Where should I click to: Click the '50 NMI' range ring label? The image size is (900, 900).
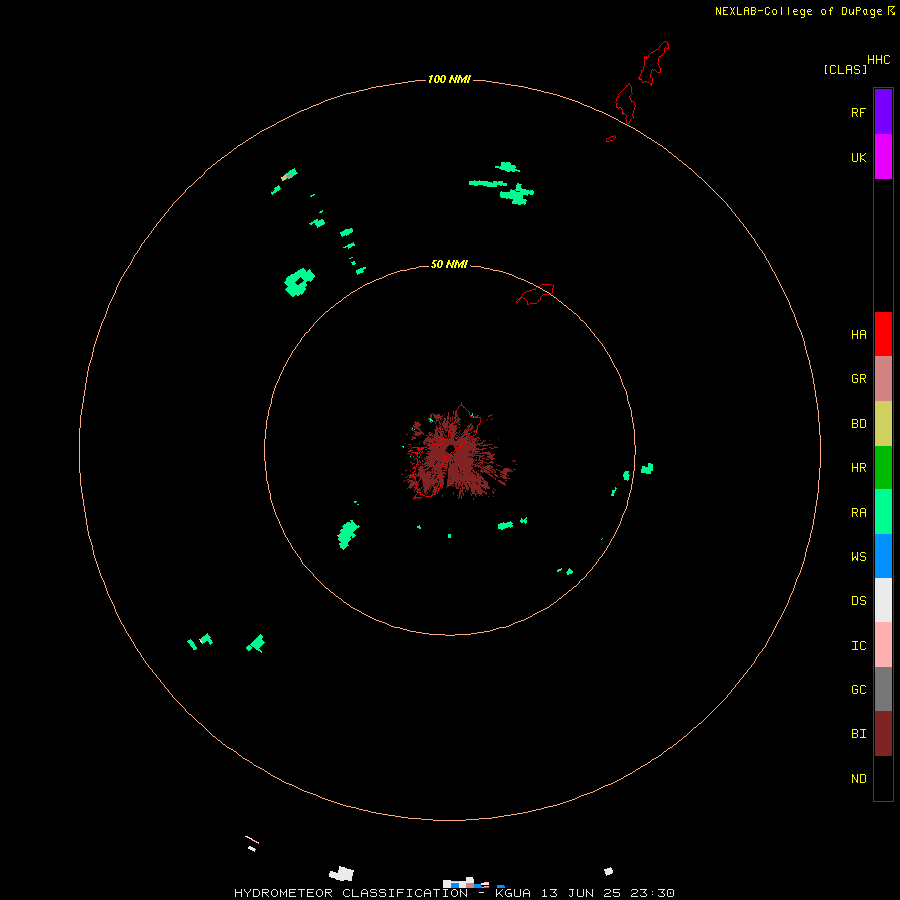[449, 264]
